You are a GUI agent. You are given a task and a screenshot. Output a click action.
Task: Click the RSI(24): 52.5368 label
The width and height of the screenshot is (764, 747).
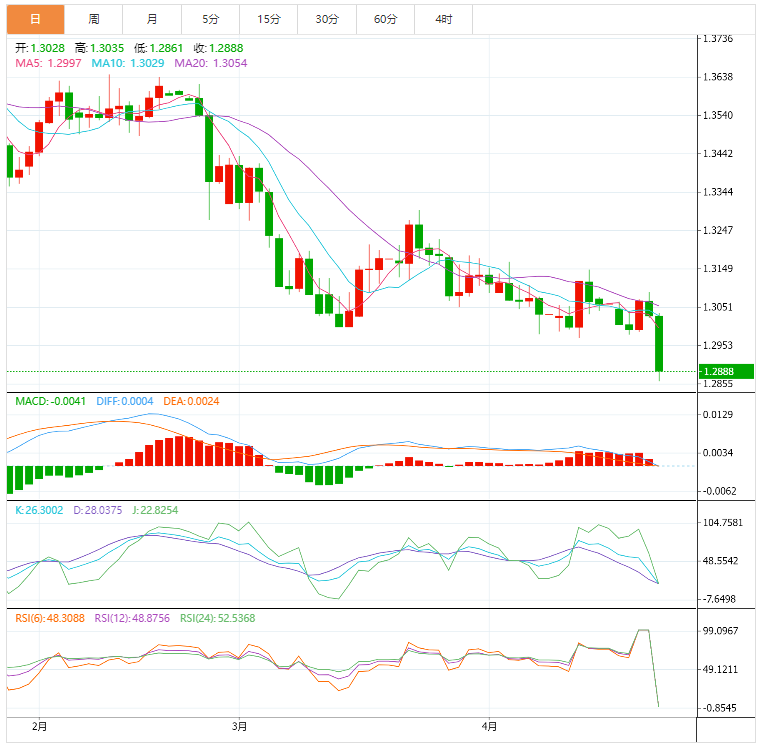click(x=217, y=618)
